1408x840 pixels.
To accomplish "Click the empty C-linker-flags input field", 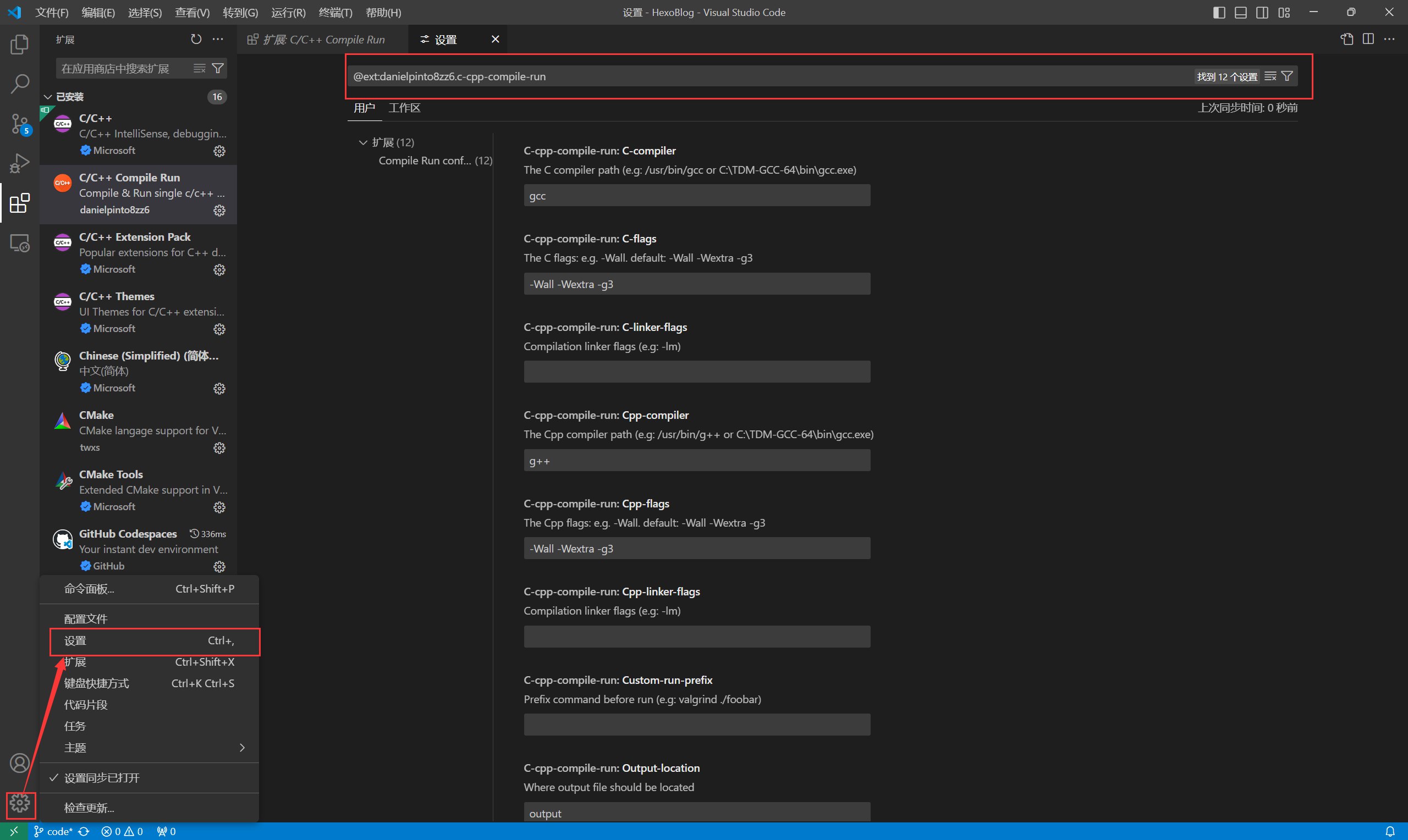I will click(x=697, y=372).
